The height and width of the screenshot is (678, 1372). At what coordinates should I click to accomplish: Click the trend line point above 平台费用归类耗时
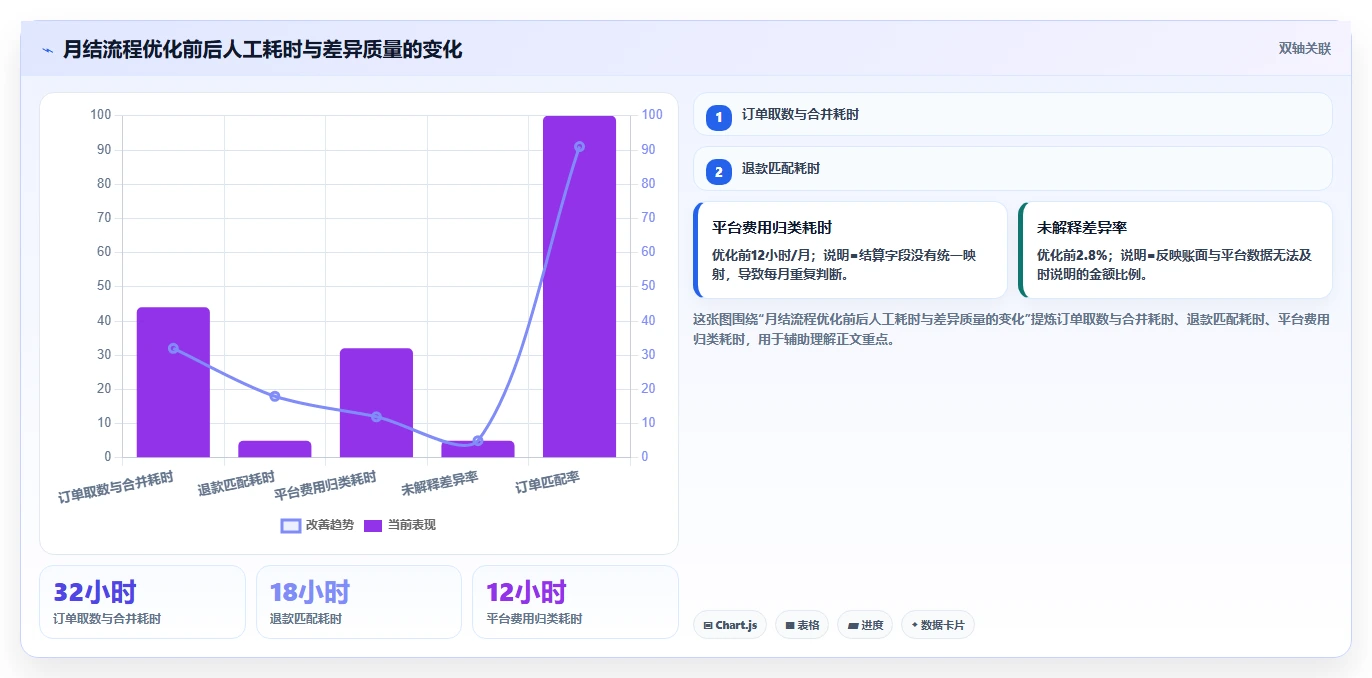tap(376, 416)
